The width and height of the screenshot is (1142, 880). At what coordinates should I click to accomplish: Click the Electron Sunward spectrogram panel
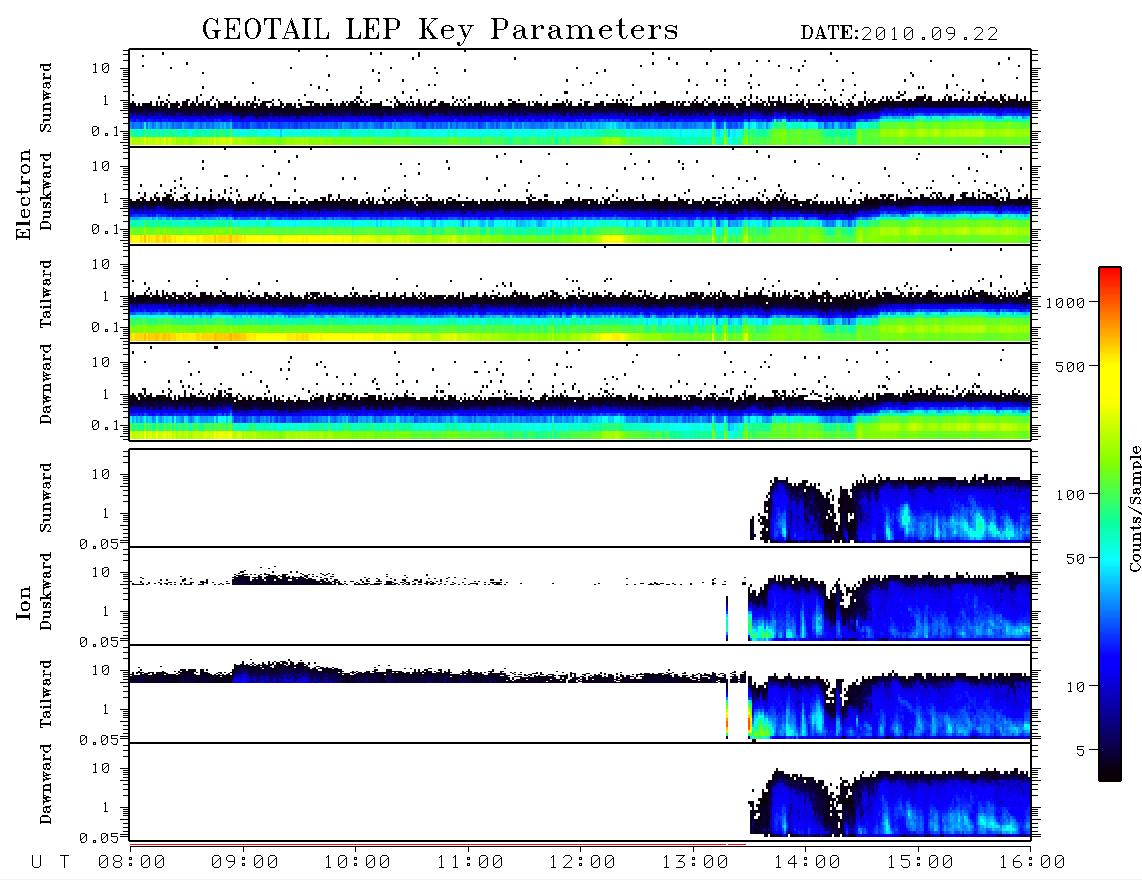click(x=580, y=98)
